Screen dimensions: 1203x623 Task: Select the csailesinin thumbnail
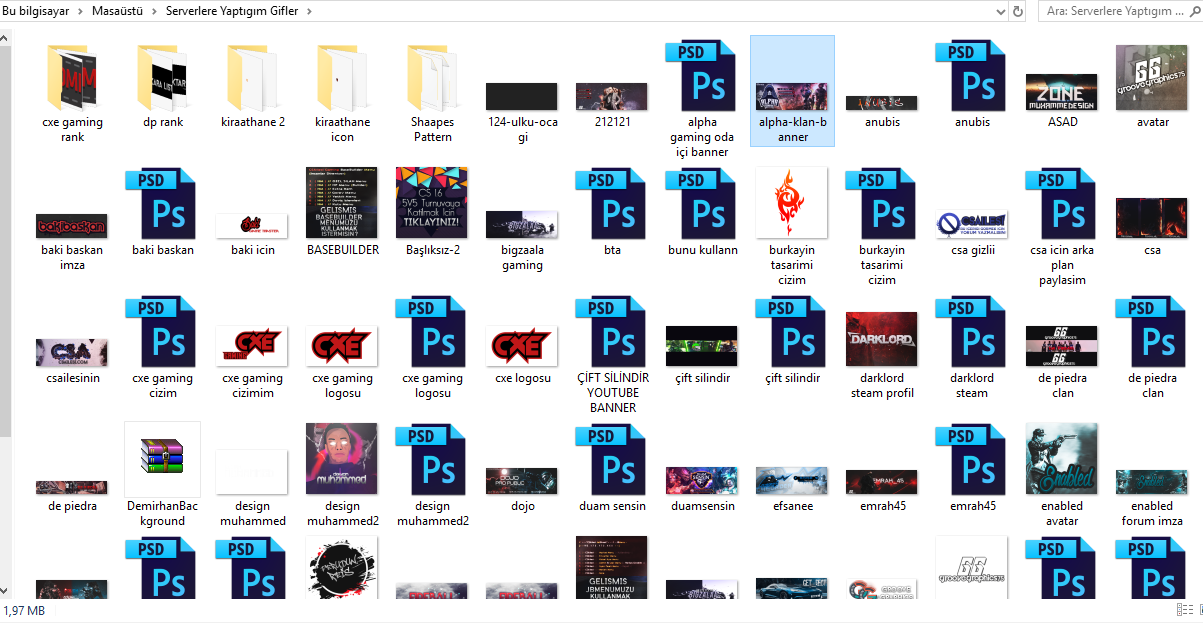coord(72,352)
